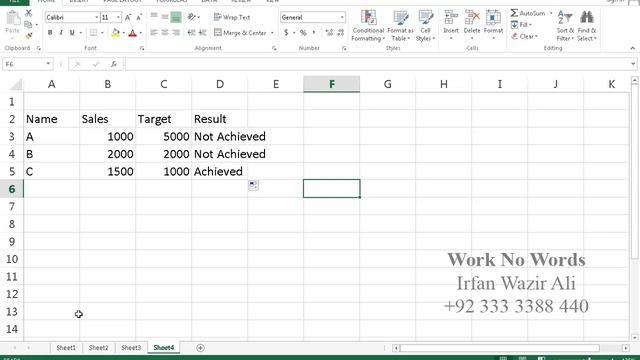Select row 6 header
The width and height of the screenshot is (640, 360).
pos(12,189)
